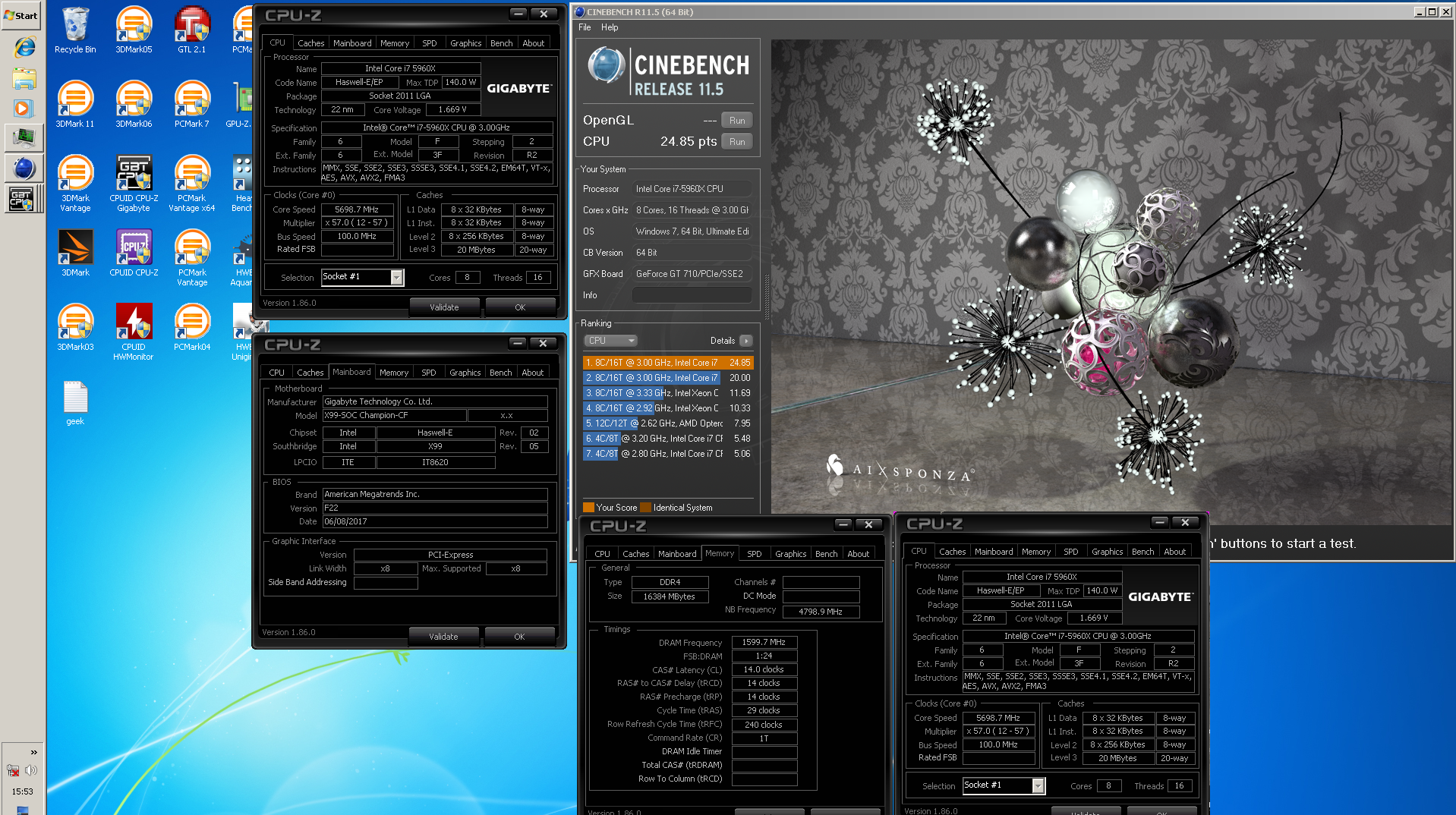Open the GTL 2.1 desktop shortcut
1456x815 pixels.
(x=192, y=30)
